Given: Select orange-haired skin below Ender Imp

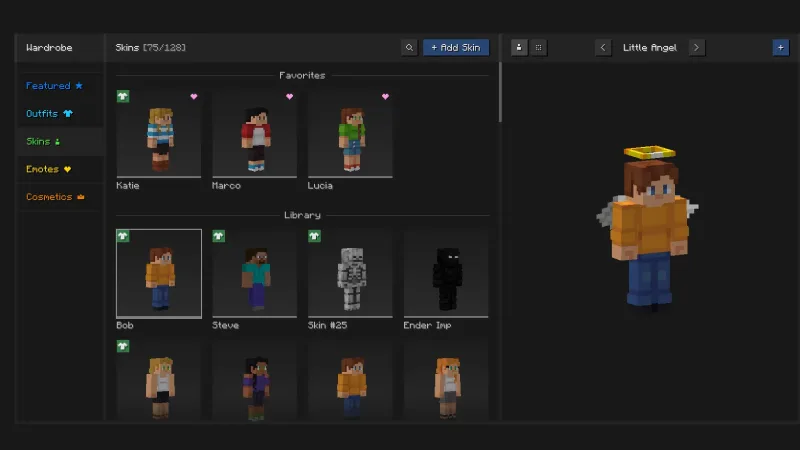Looking at the screenshot, I should point(446,380).
